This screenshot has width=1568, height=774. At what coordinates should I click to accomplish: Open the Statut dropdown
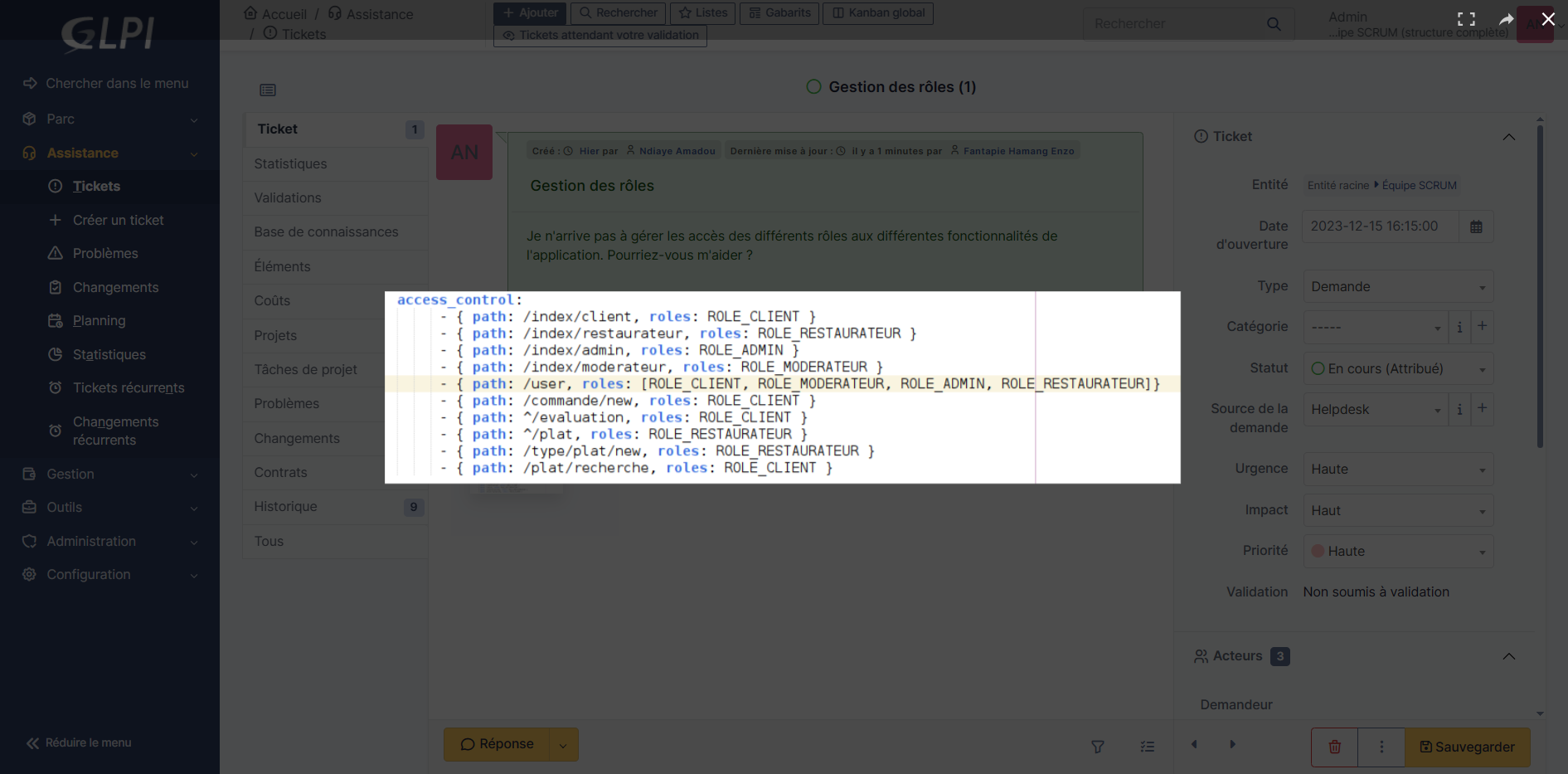click(1398, 369)
